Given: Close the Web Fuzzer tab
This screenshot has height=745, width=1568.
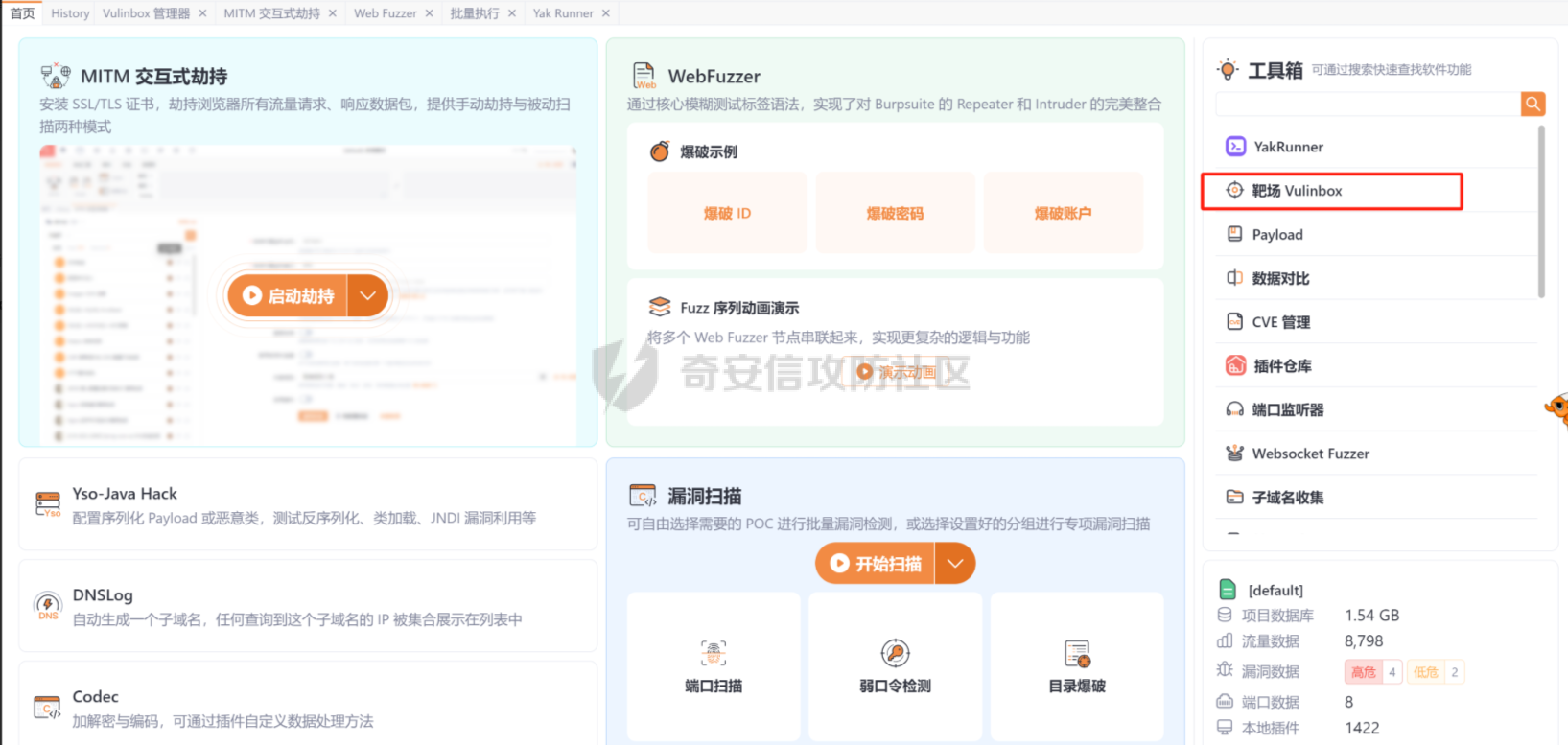Looking at the screenshot, I should [x=430, y=13].
